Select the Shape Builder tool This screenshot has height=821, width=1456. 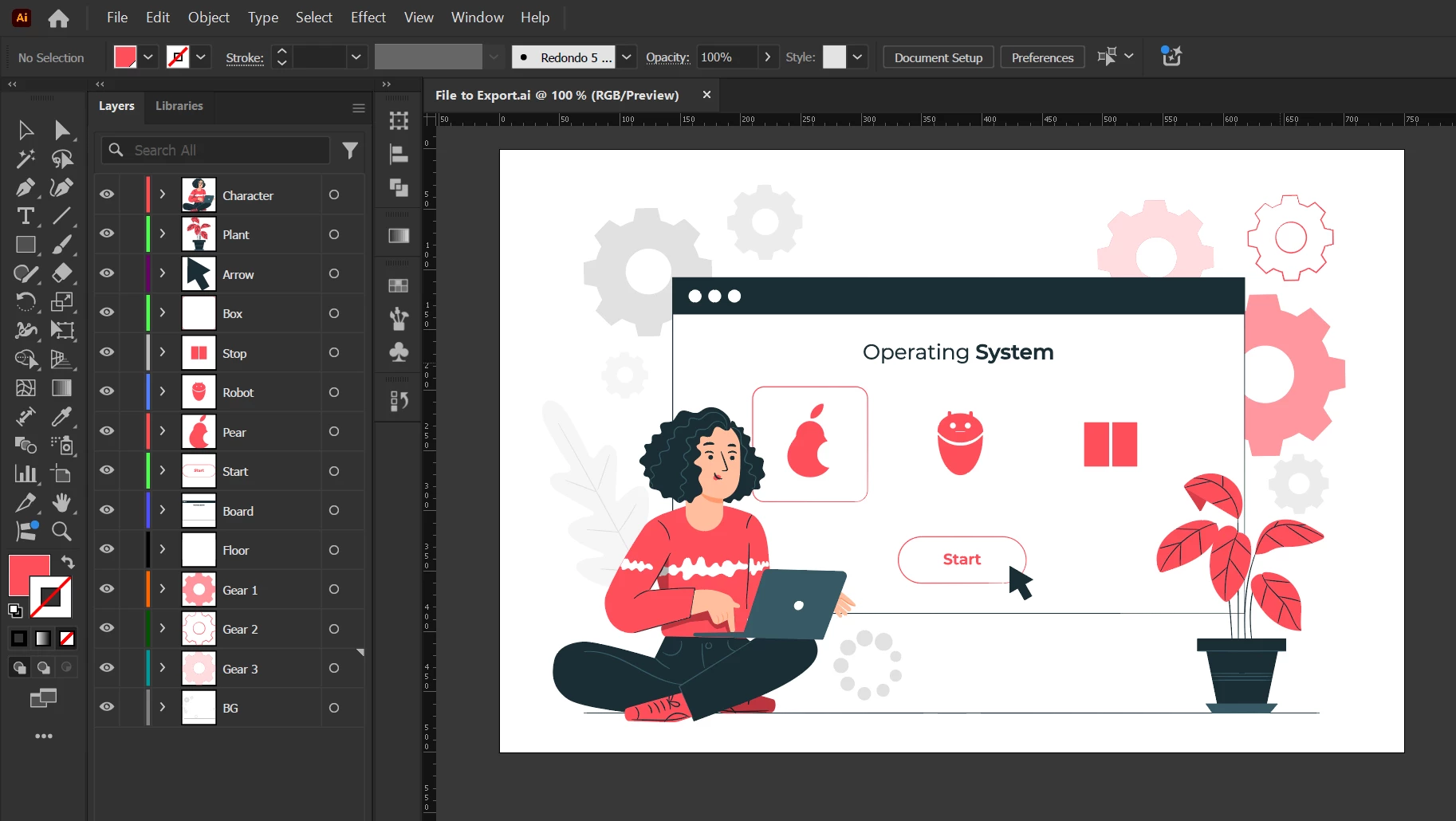tap(26, 359)
